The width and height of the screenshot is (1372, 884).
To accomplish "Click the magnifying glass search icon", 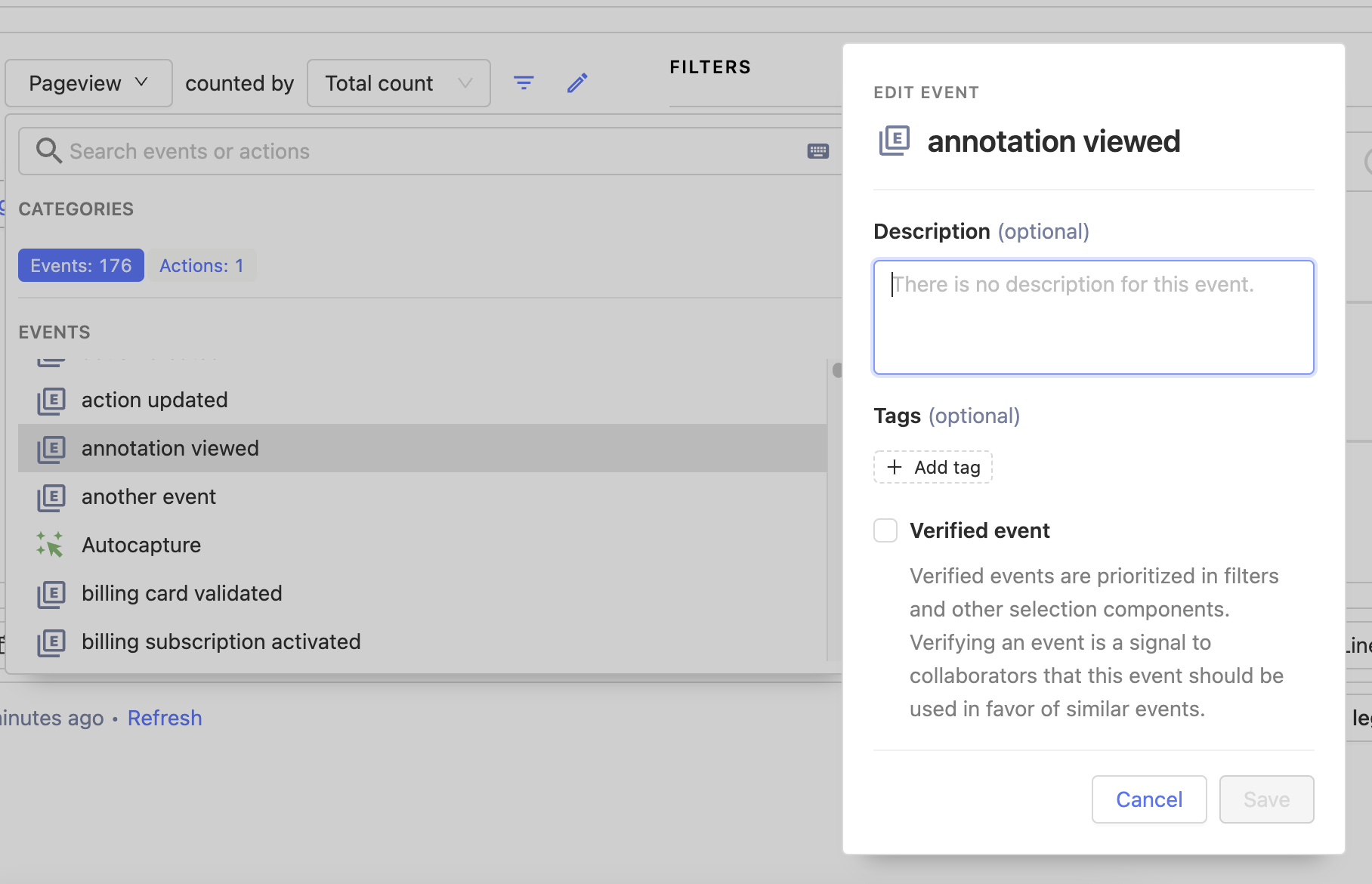I will point(48,151).
